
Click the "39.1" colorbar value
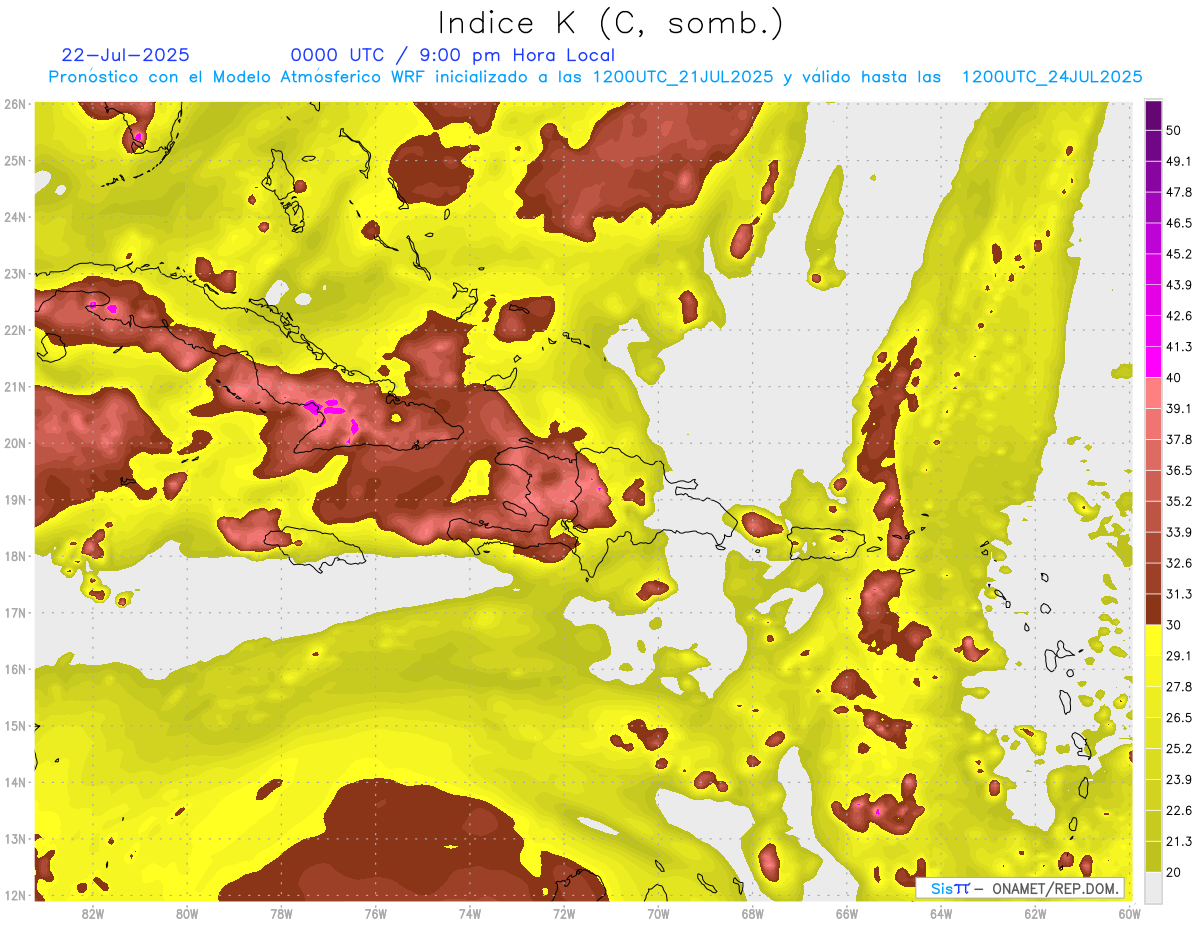(x=1179, y=409)
